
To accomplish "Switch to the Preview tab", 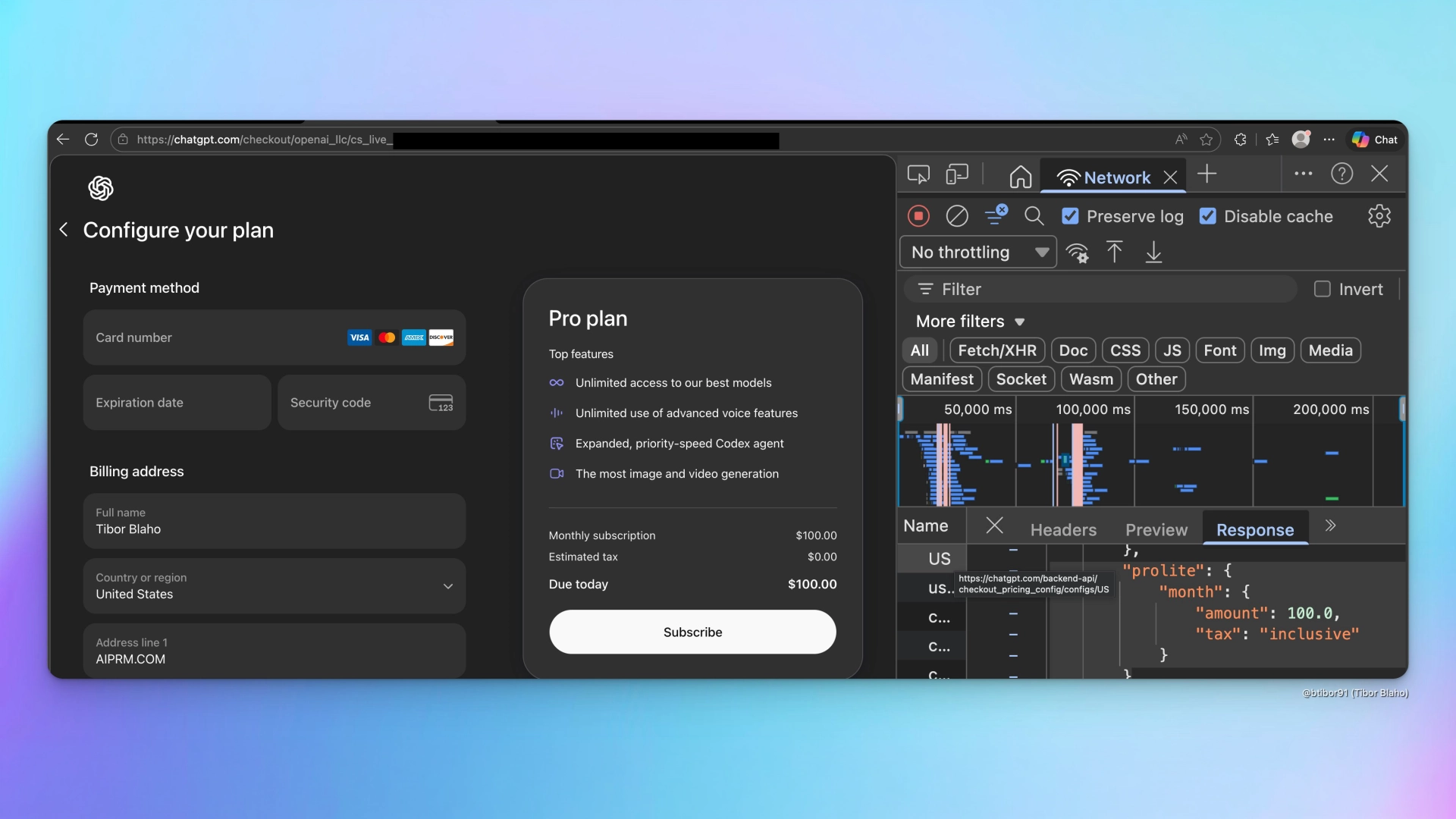I will coord(1156,529).
